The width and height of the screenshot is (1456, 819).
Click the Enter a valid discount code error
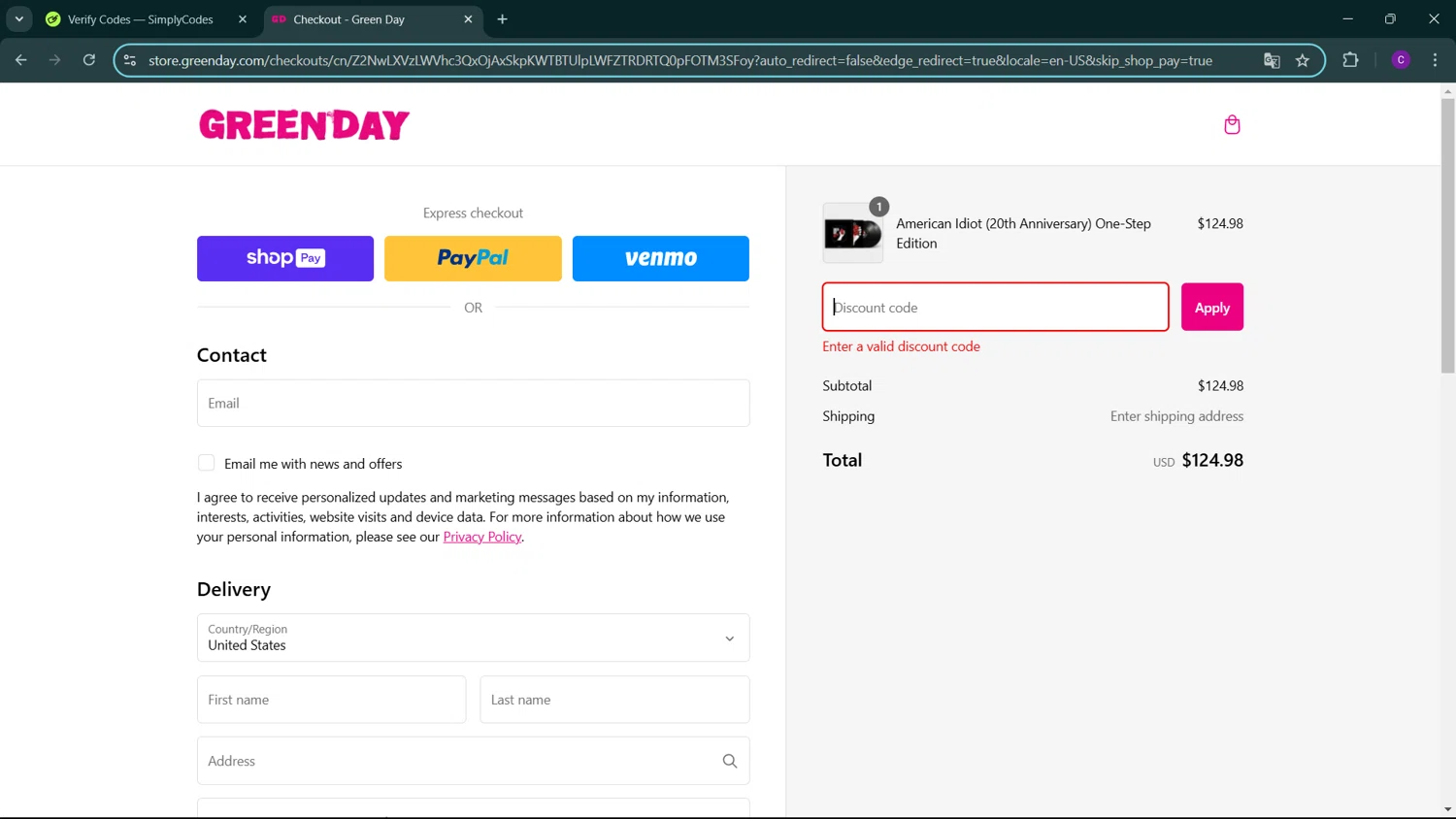(901, 346)
